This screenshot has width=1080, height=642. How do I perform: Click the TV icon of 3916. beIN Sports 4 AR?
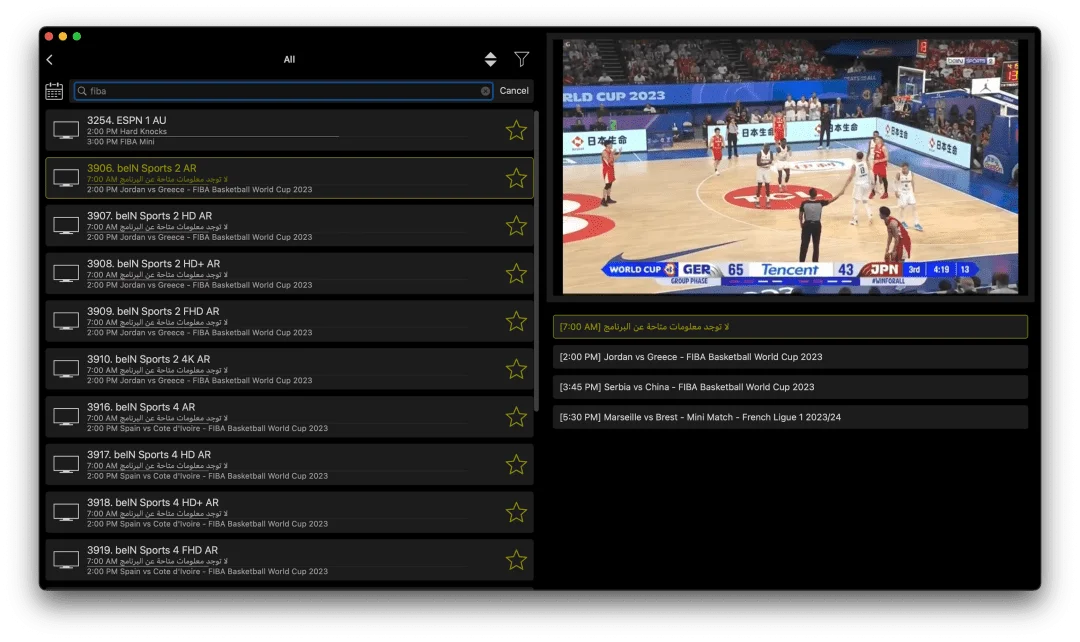(x=66, y=417)
